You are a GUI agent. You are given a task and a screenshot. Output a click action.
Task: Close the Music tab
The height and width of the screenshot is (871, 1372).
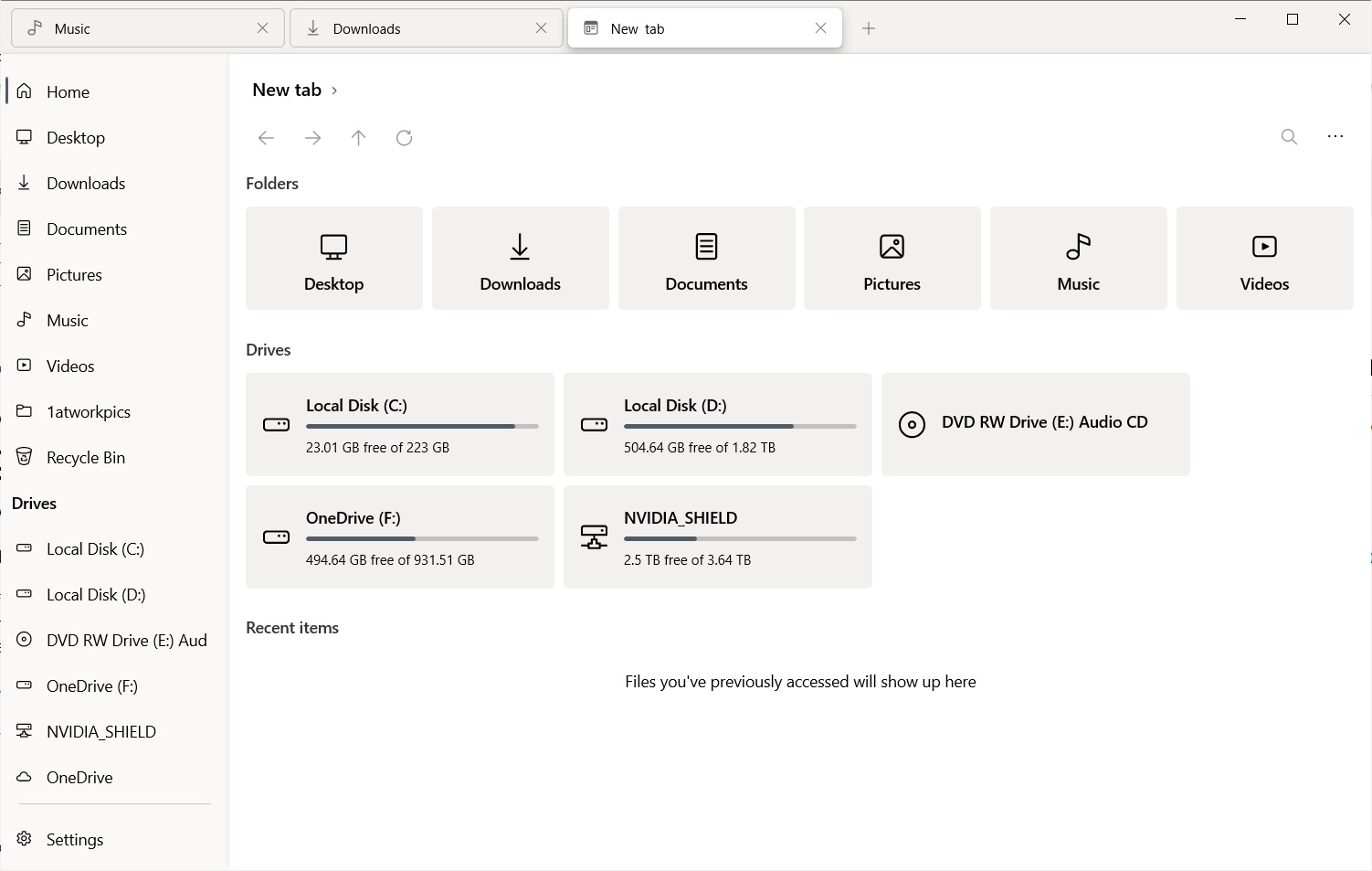(263, 28)
